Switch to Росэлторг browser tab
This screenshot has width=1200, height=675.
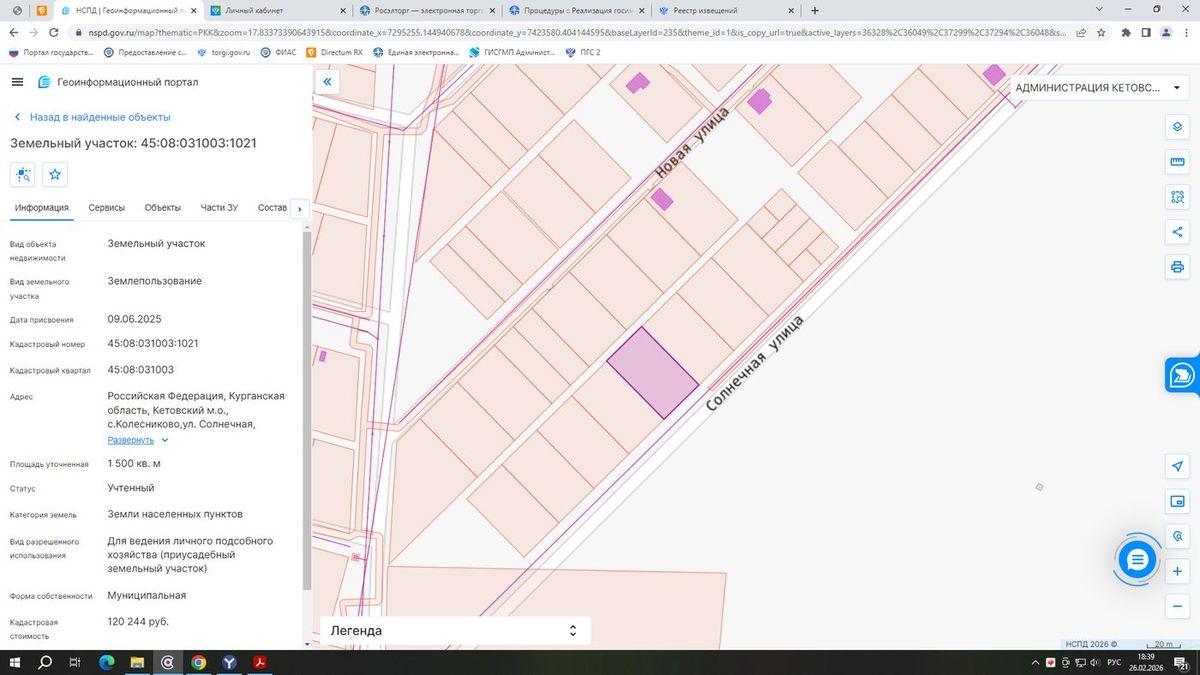(425, 10)
